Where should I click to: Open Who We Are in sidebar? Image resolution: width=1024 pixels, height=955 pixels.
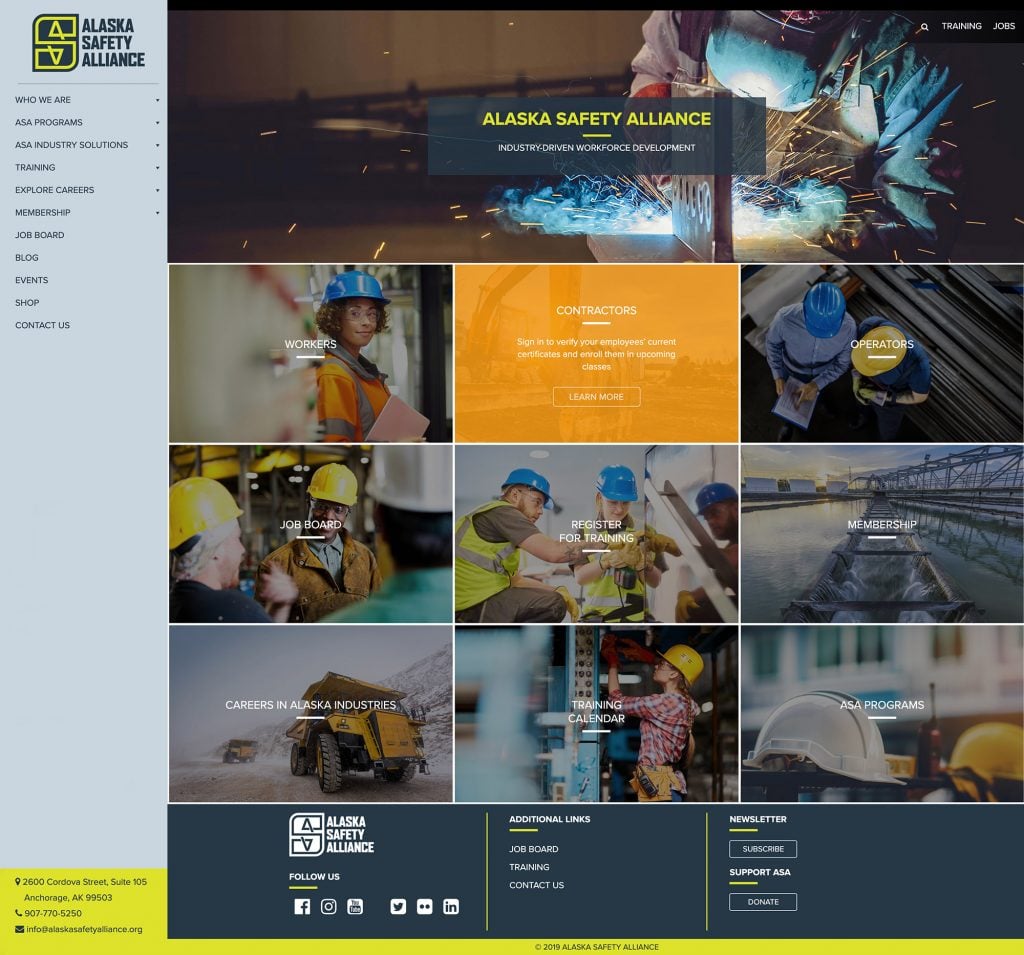click(x=43, y=100)
